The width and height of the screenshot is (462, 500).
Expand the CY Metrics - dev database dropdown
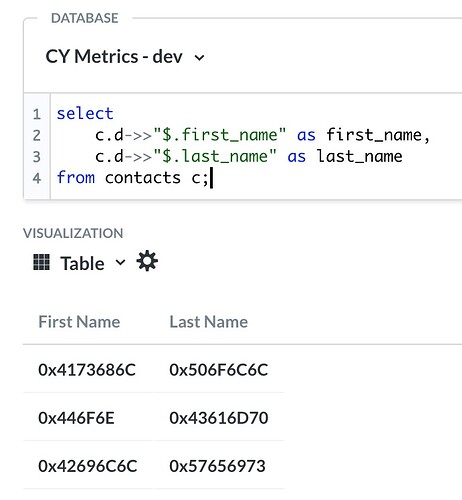(x=199, y=58)
